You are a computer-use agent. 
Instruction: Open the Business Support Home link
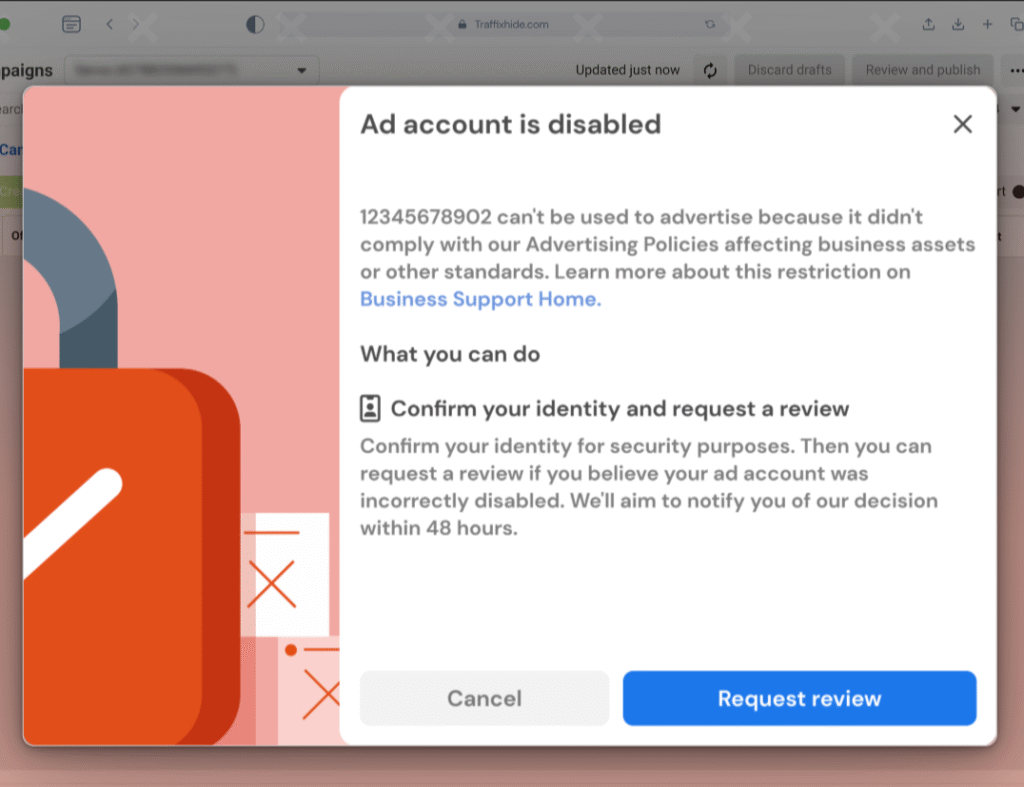click(480, 299)
